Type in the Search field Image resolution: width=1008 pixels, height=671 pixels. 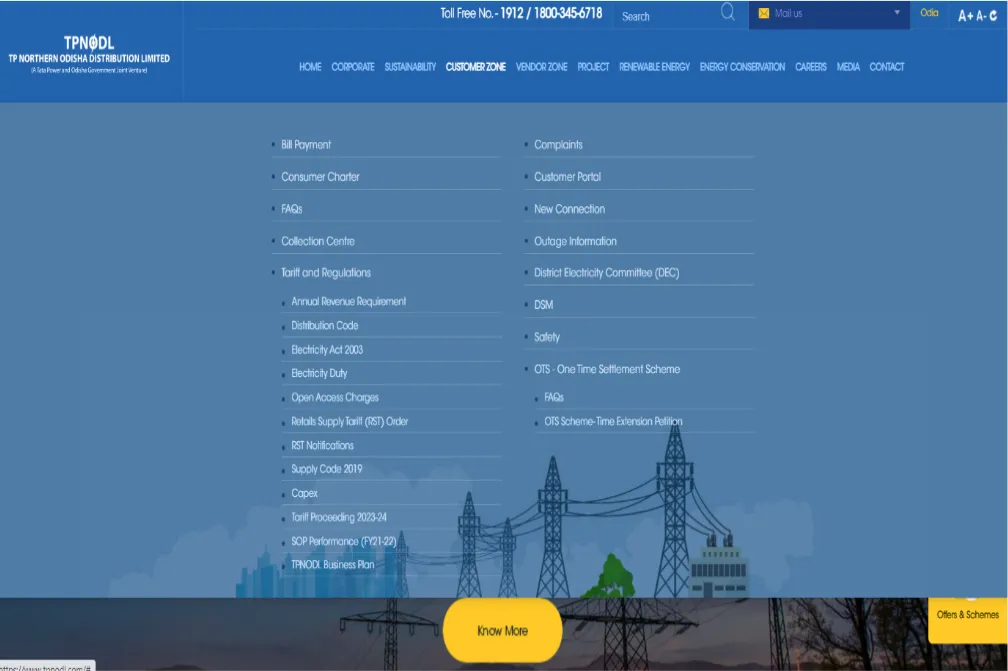665,16
